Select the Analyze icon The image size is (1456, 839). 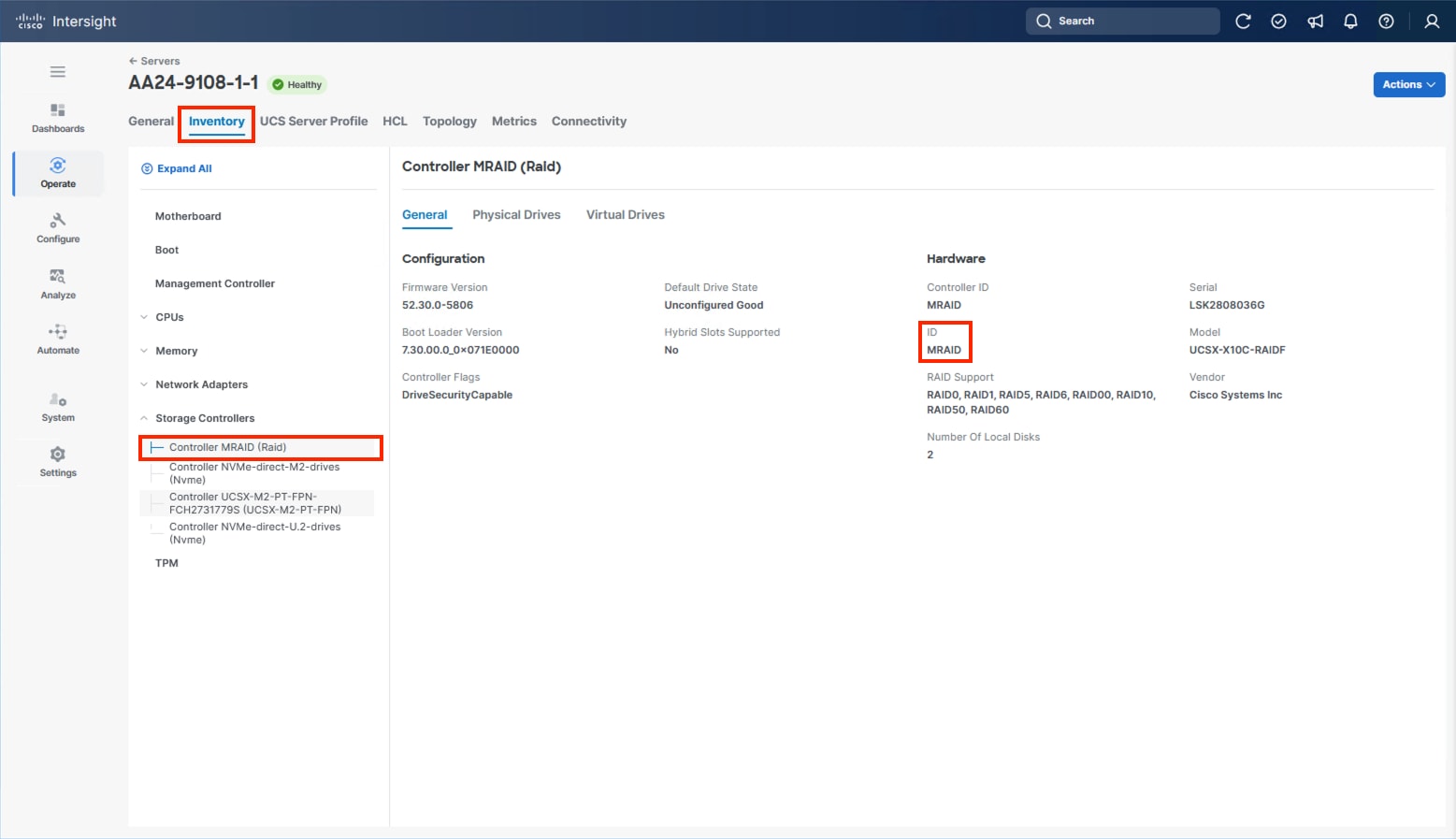pos(57,282)
